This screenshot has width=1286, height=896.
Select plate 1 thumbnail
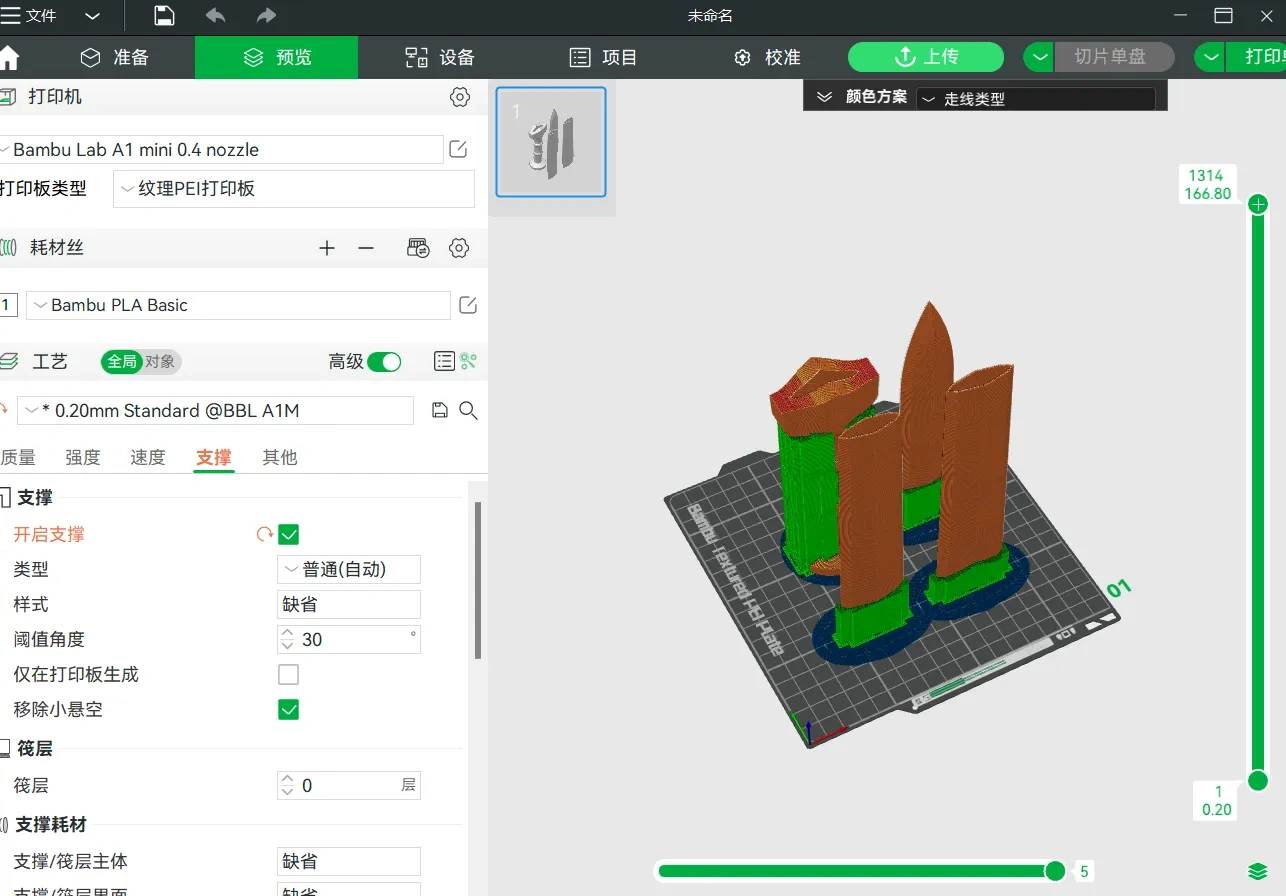tap(551, 142)
